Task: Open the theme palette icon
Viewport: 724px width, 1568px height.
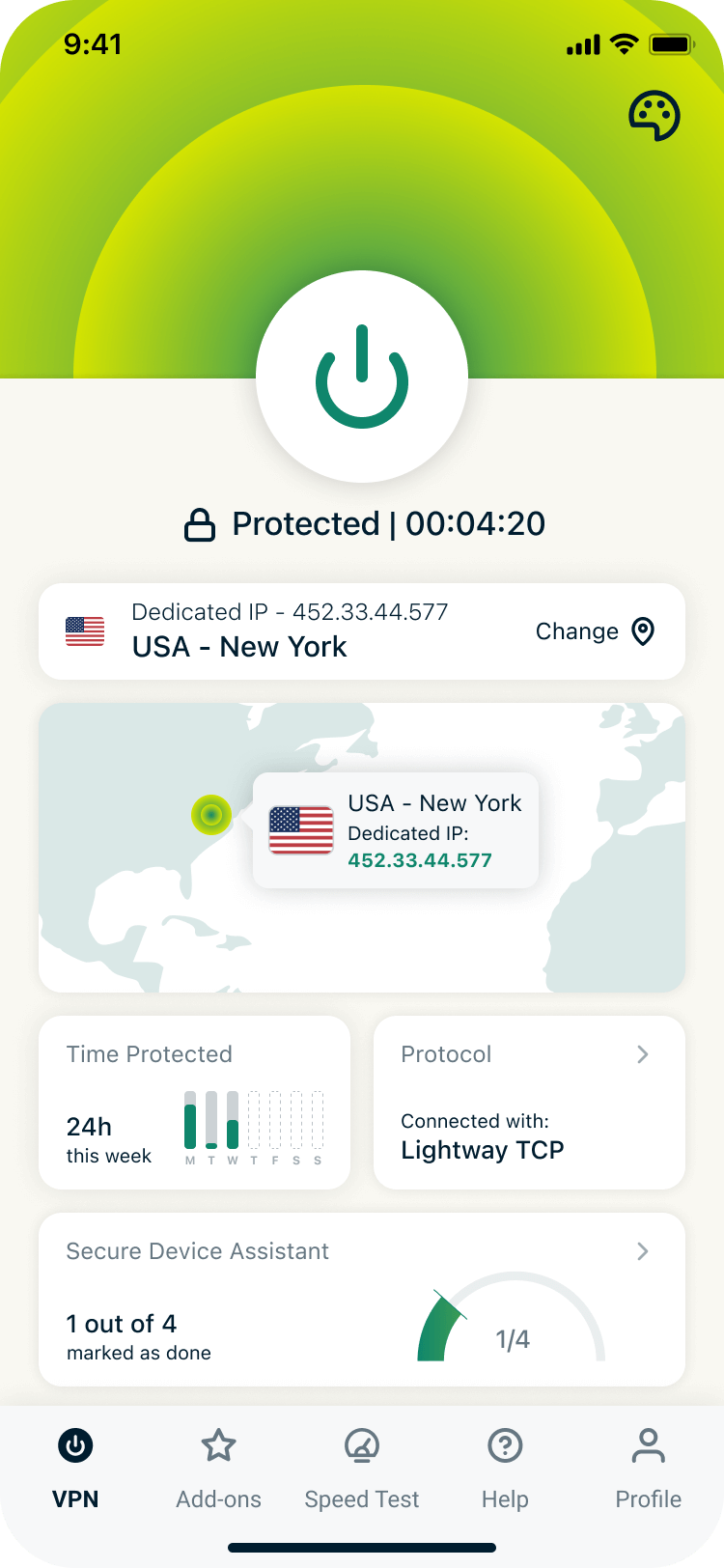Action: tap(654, 117)
